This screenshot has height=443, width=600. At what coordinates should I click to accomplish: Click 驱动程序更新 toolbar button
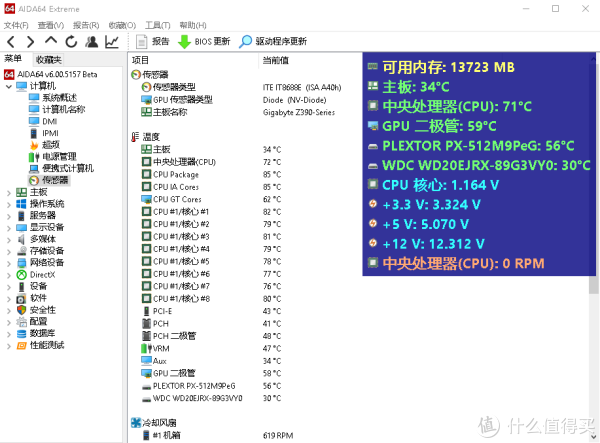tap(273, 41)
